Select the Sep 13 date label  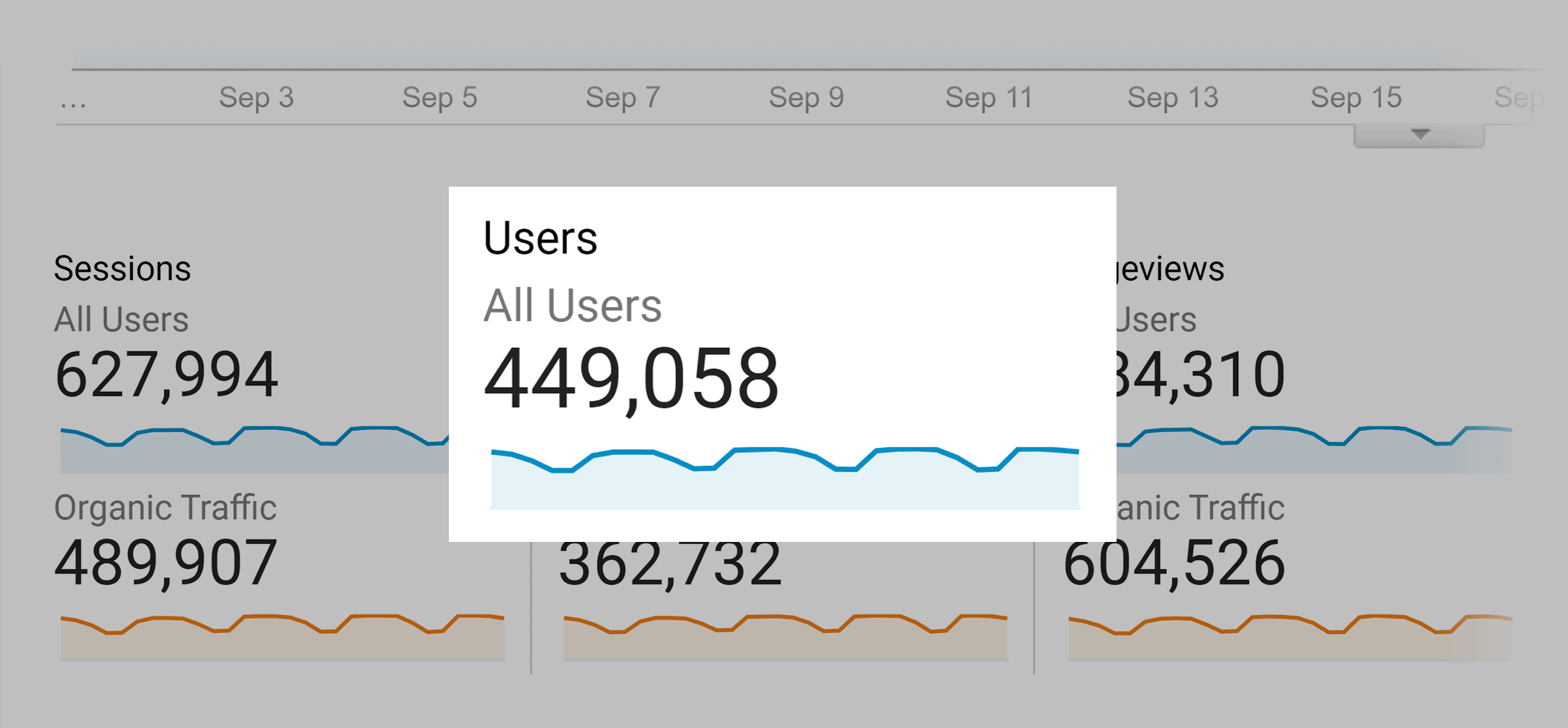[x=1174, y=97]
